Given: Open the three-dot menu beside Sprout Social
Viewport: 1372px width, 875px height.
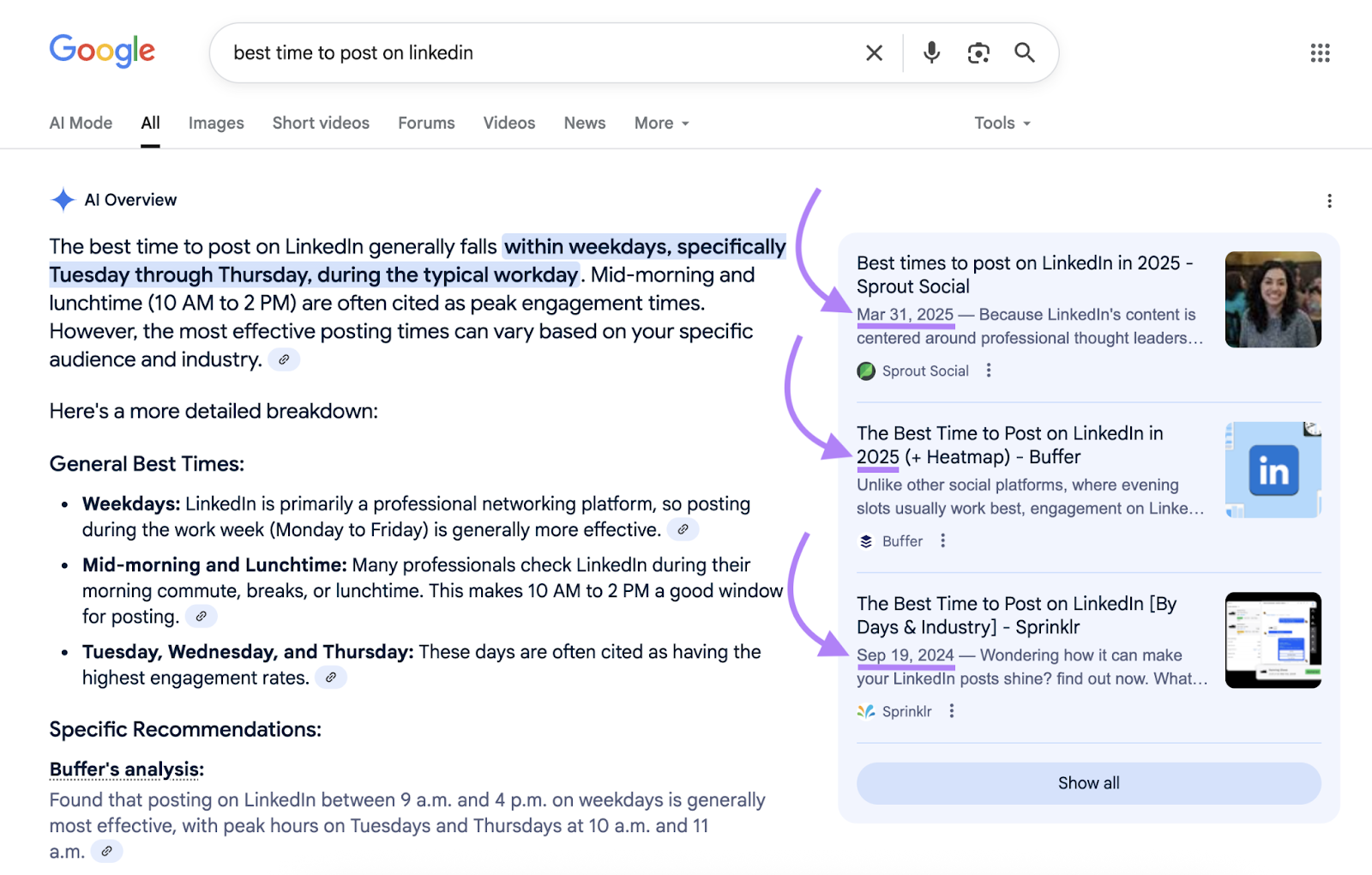Looking at the screenshot, I should (x=988, y=371).
